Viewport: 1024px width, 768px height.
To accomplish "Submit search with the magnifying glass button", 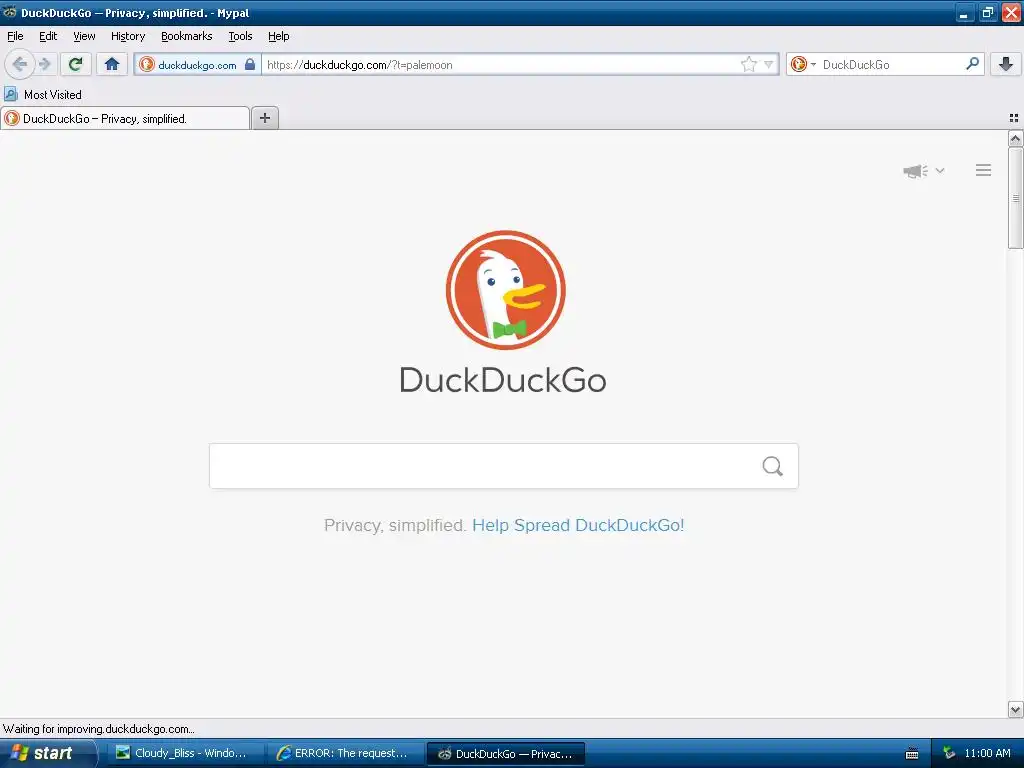I will coord(773,466).
